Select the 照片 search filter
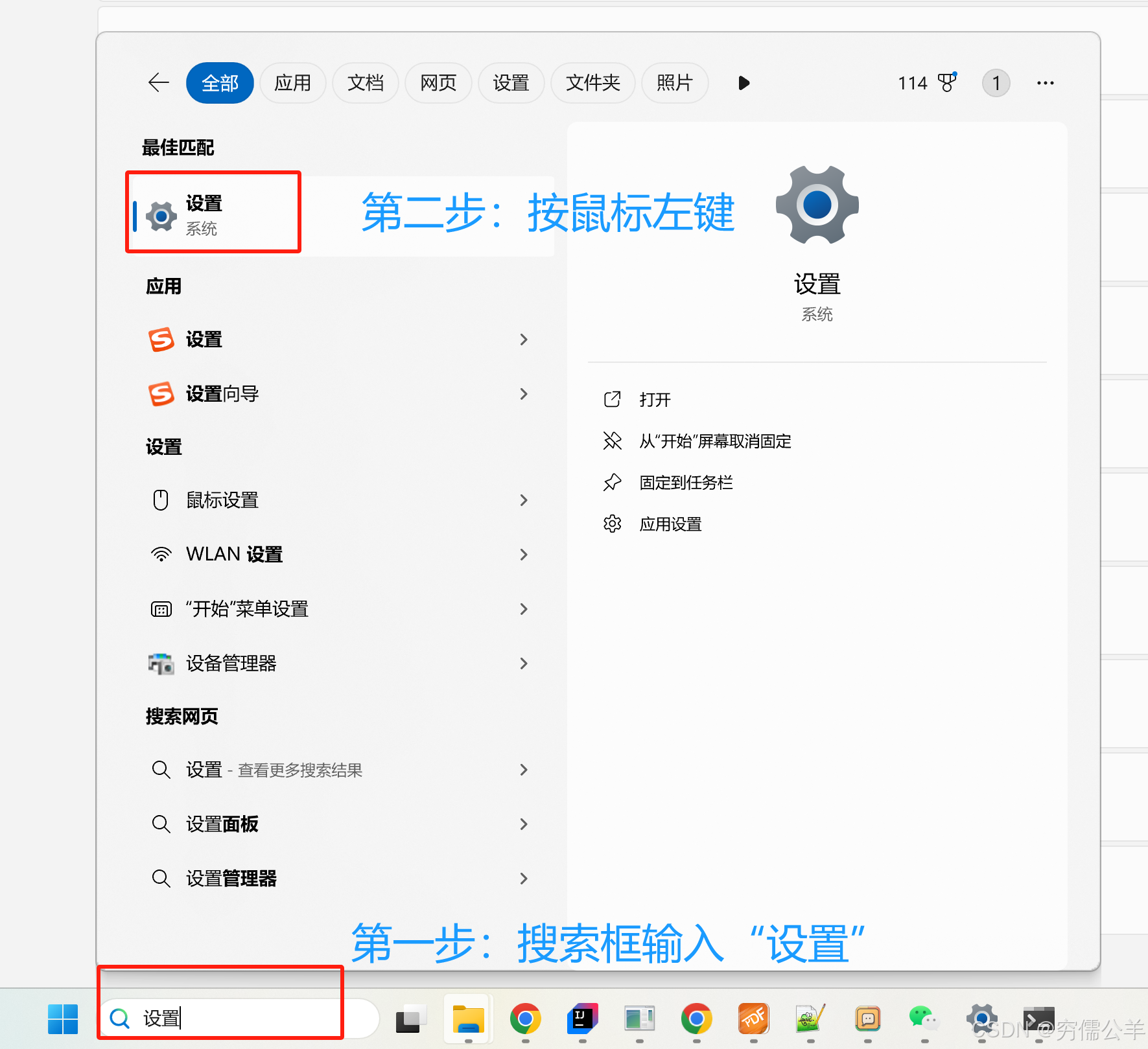The height and width of the screenshot is (1049, 1148). click(x=675, y=83)
